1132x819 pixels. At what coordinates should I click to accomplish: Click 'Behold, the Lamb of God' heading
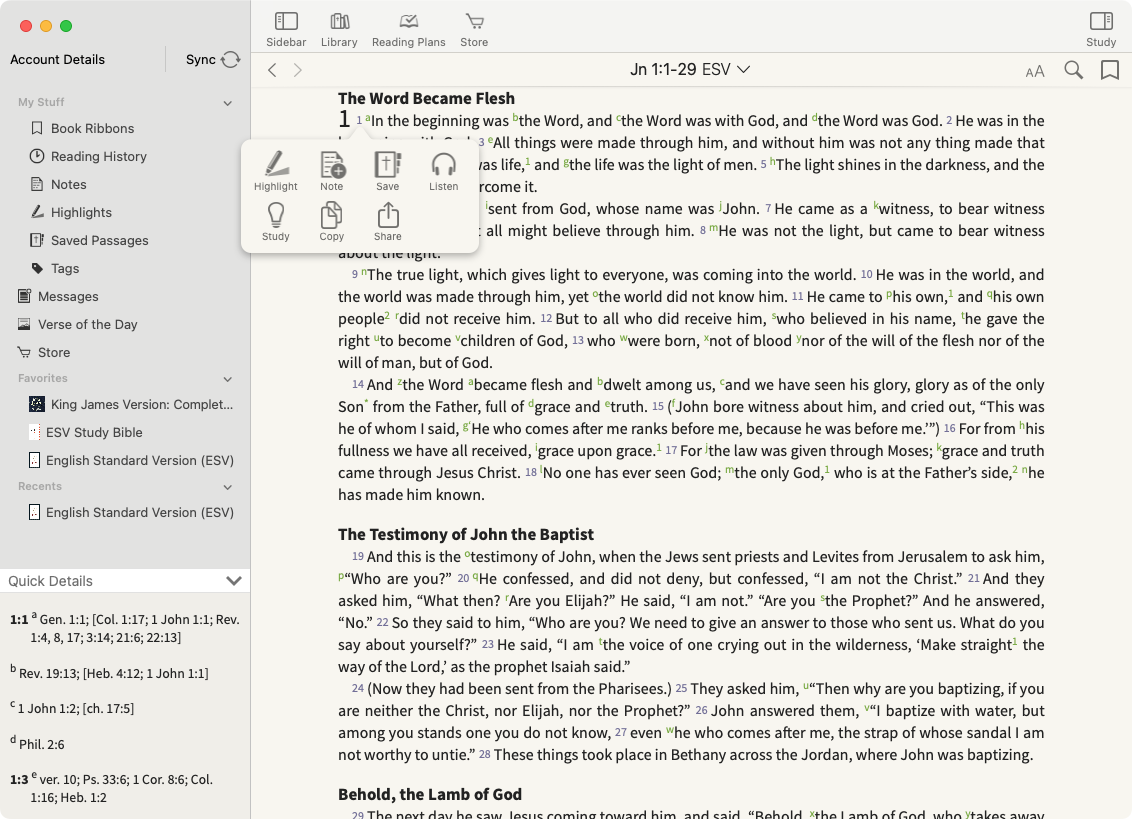click(x=430, y=794)
